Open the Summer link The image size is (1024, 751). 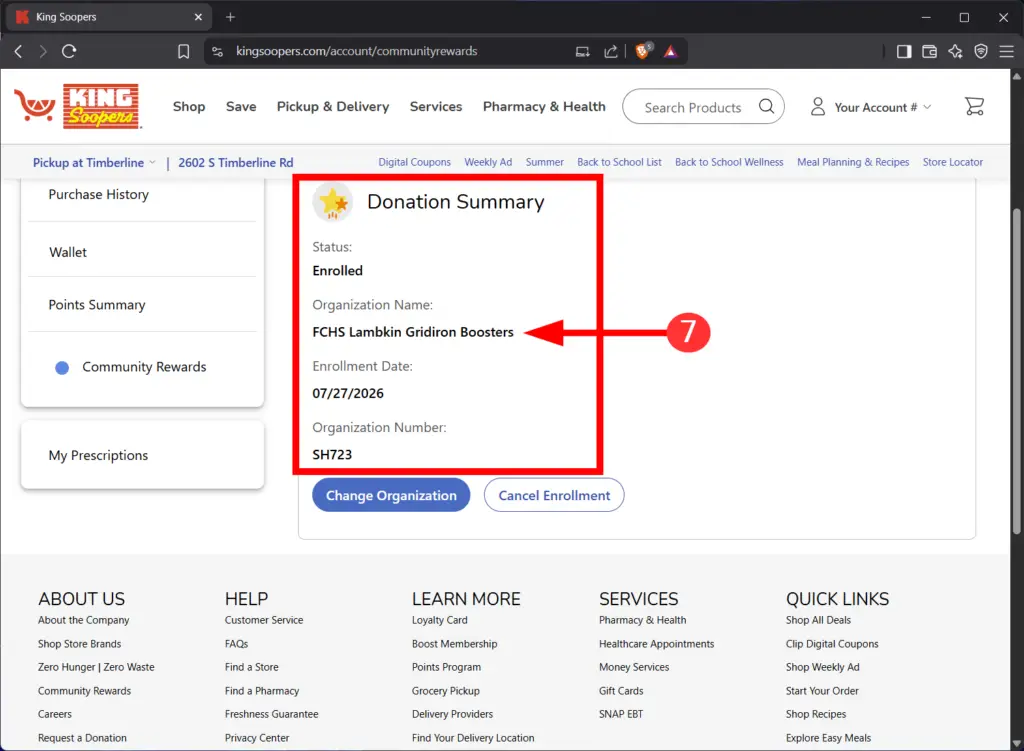545,162
